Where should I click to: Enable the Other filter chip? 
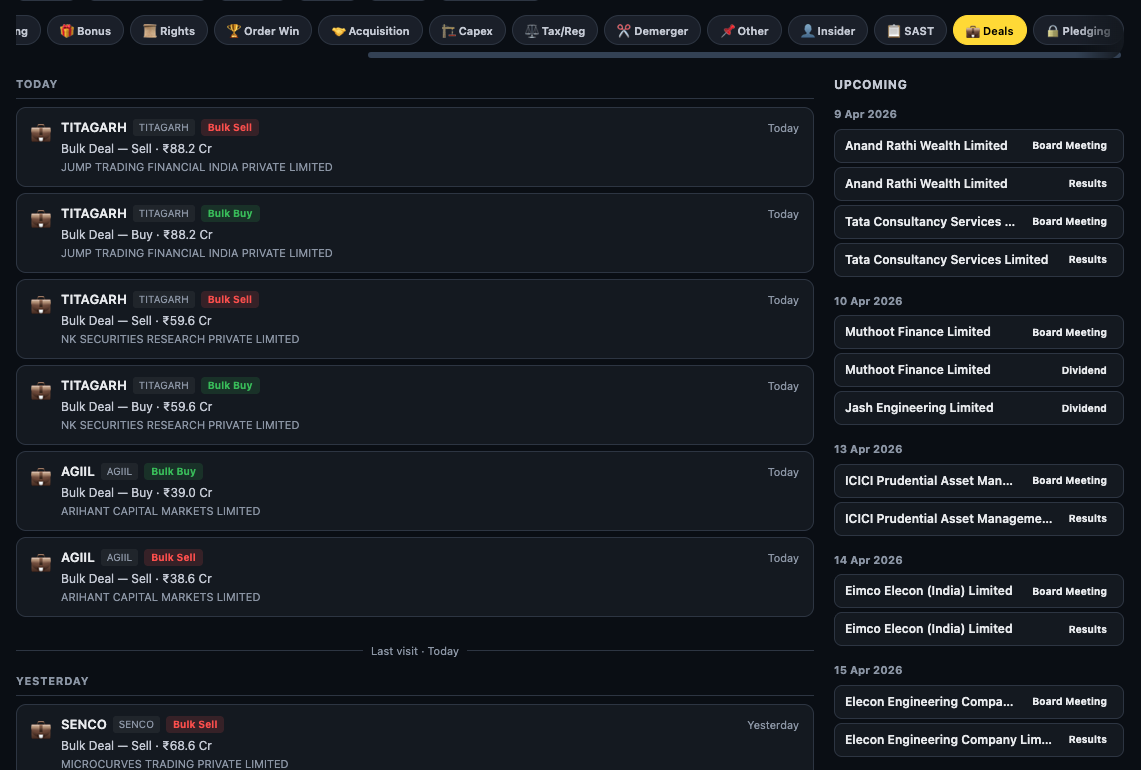coord(744,30)
